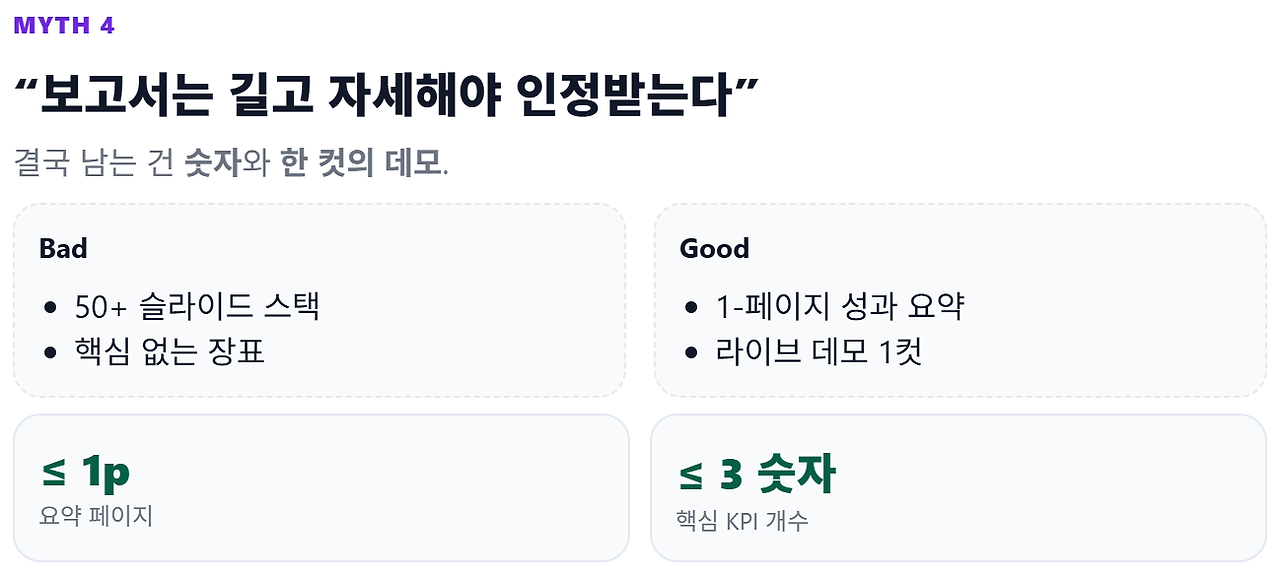The height and width of the screenshot is (573, 1280).
Task: Click the bullet dot before 핵심 없는 장표
Action: 50,352
